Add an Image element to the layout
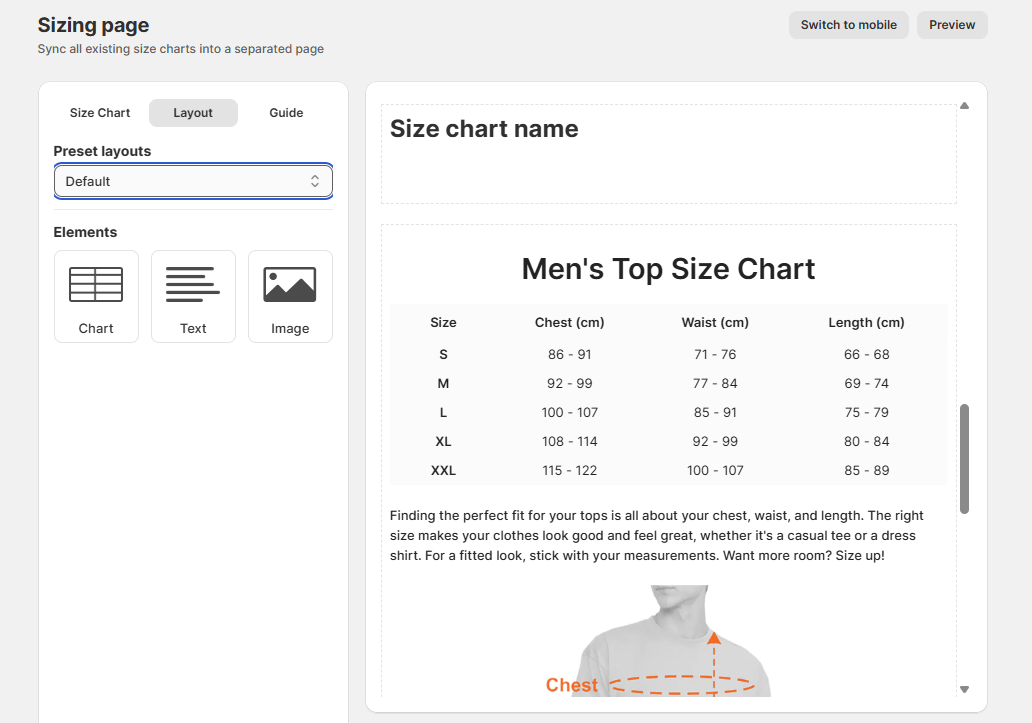 [290, 296]
